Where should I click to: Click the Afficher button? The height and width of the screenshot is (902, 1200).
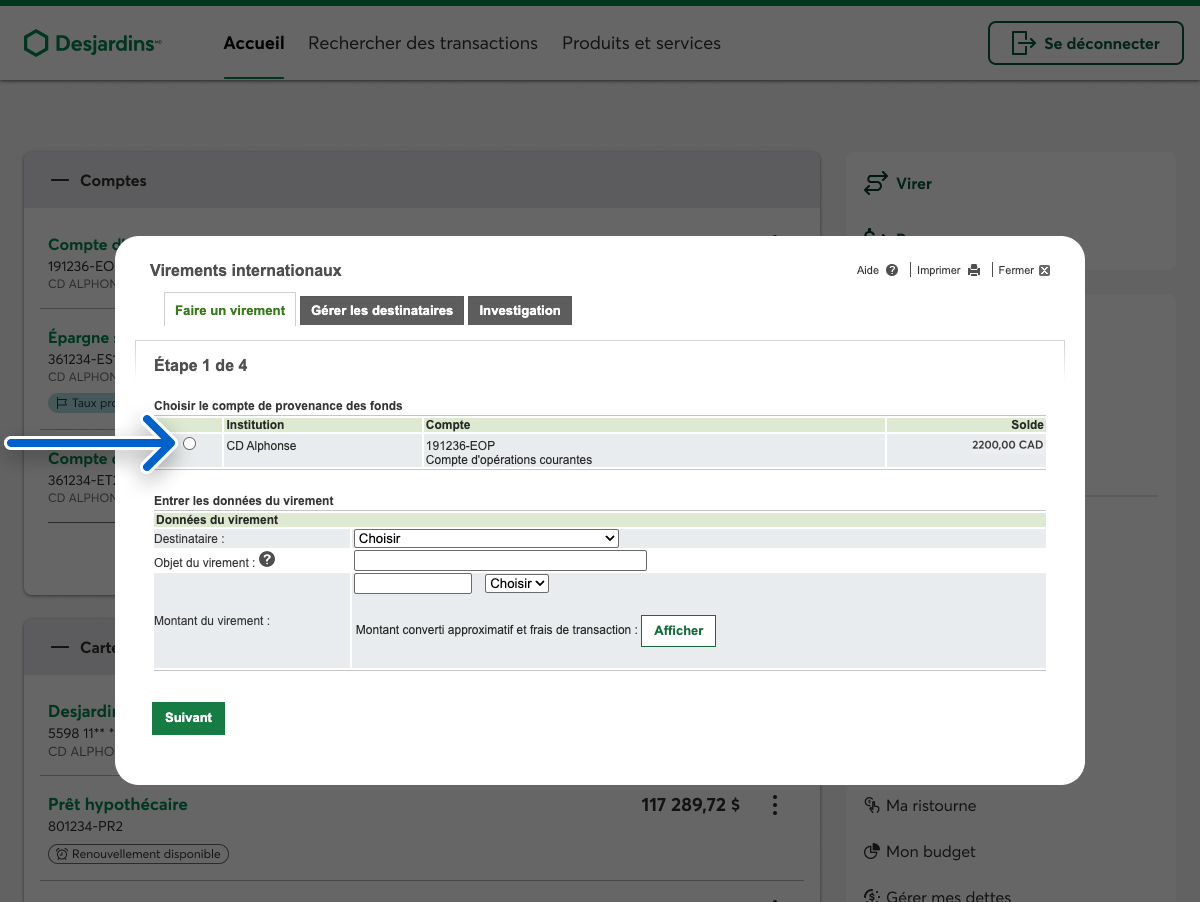(x=678, y=631)
